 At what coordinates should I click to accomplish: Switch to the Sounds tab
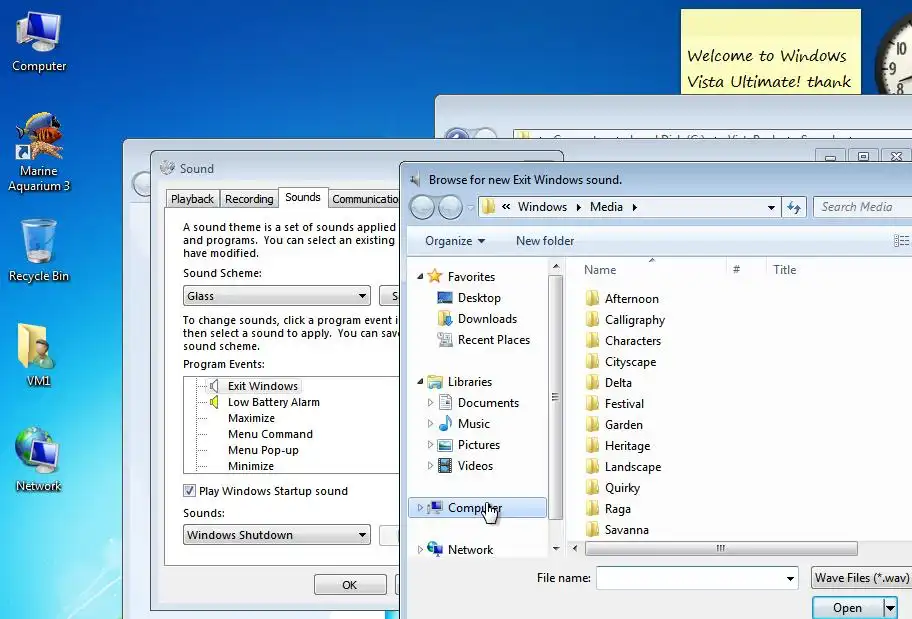click(x=303, y=197)
